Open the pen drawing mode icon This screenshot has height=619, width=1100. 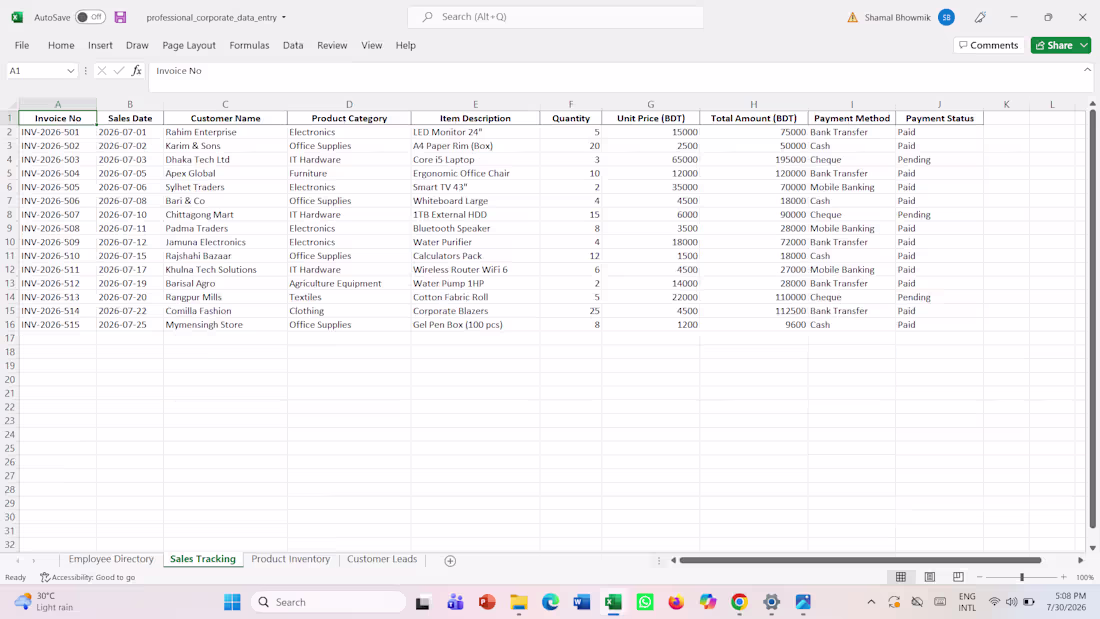pos(980,18)
